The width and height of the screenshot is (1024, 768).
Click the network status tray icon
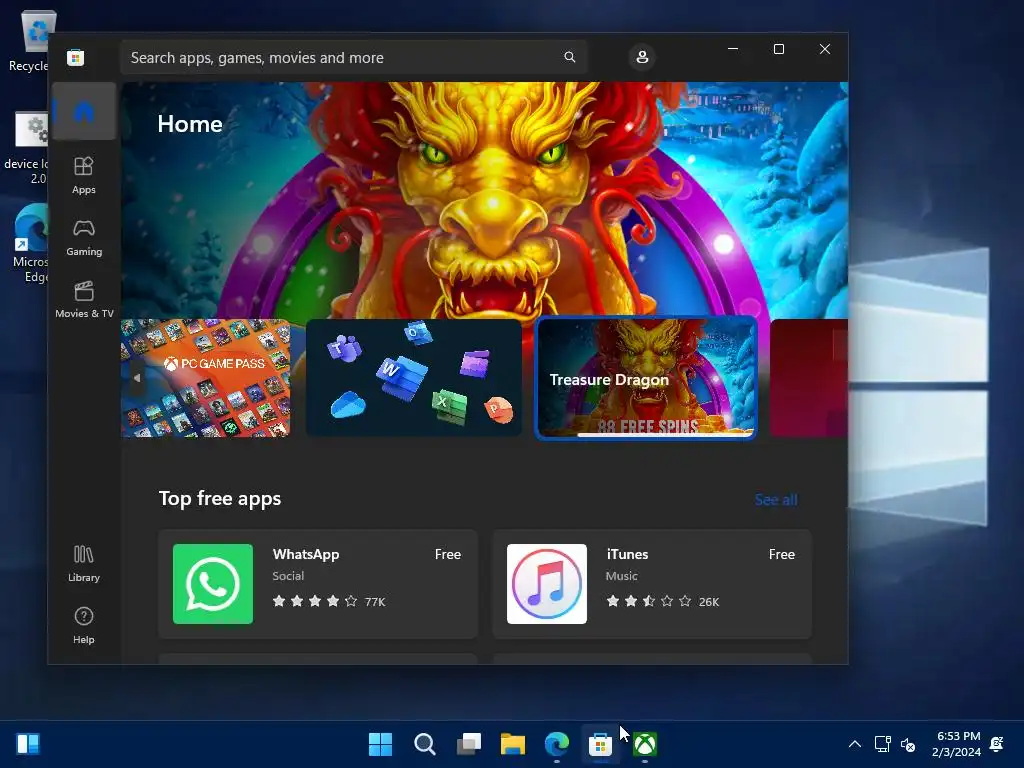882,744
